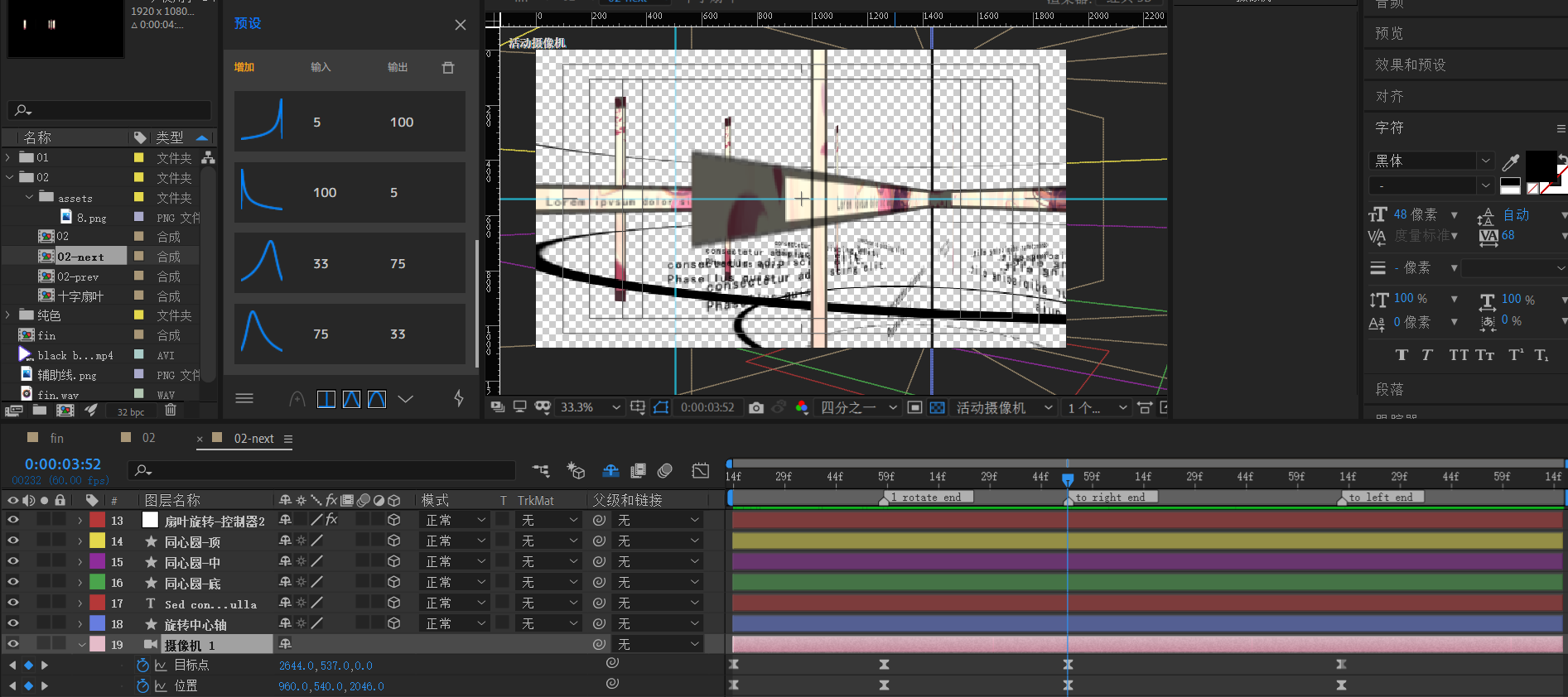Open the grid and guide options
Image resolution: width=1568 pixels, height=697 pixels.
[638, 407]
